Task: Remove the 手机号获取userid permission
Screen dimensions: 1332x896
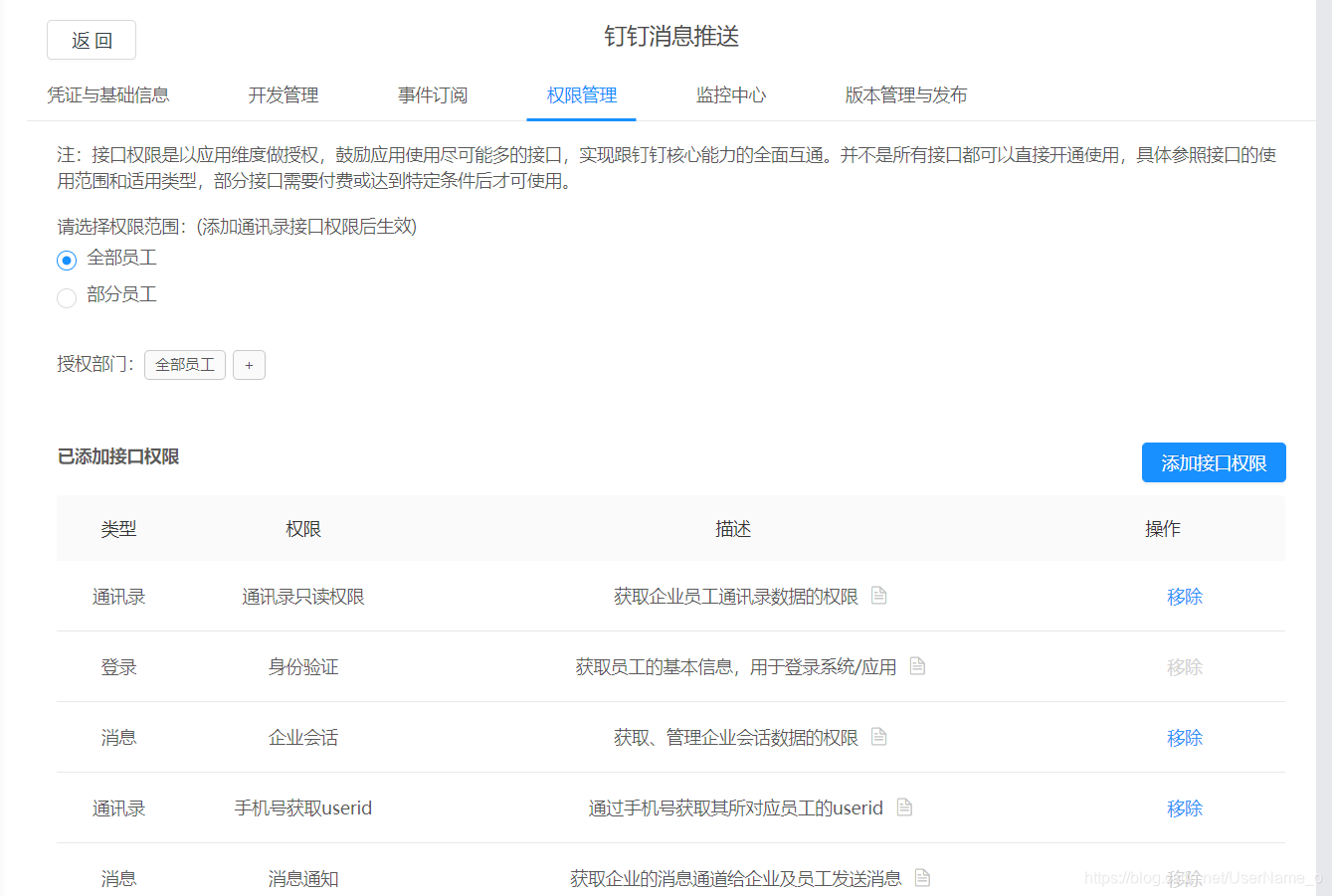Action: click(x=1185, y=808)
